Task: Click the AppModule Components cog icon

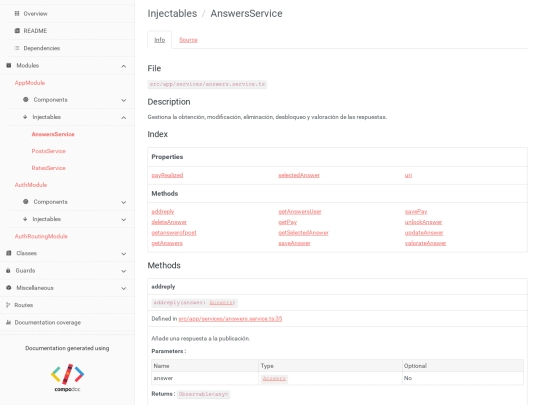Action: [26, 100]
